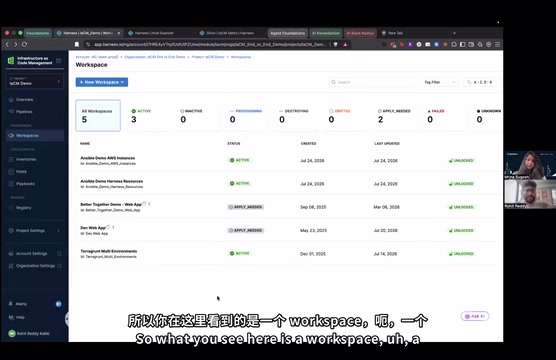
Task: Switch to the Harness Host Explorer browser tab
Action: [155, 33]
